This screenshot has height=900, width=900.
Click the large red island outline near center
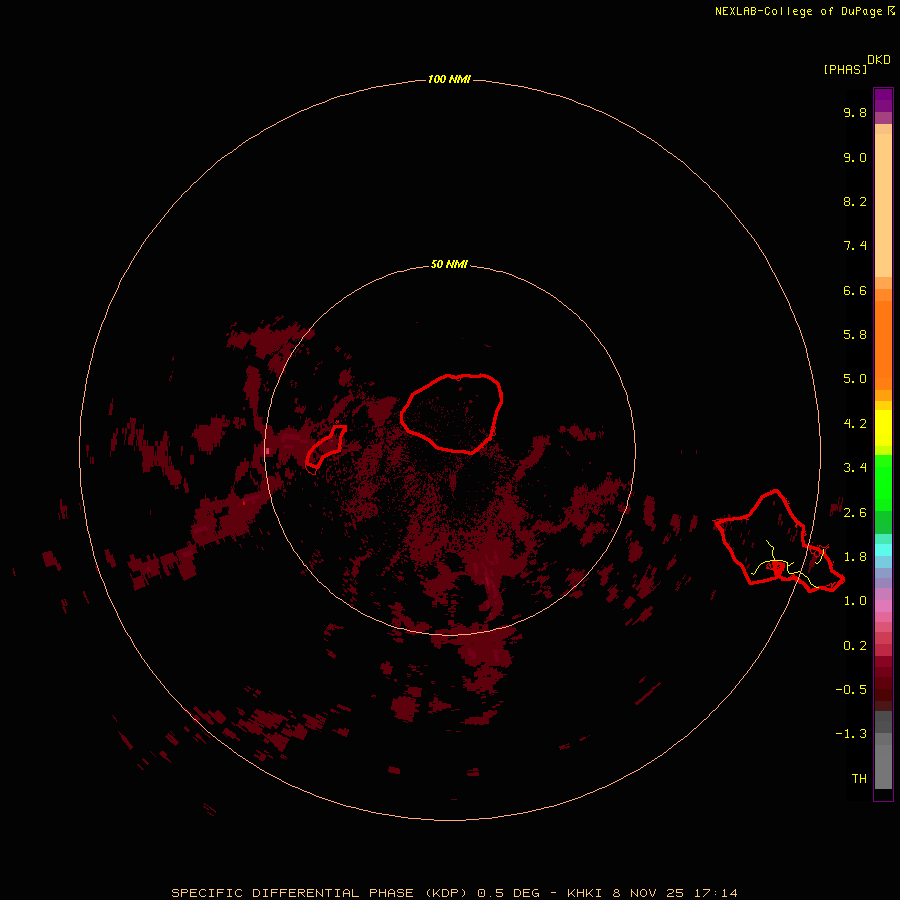click(452, 413)
